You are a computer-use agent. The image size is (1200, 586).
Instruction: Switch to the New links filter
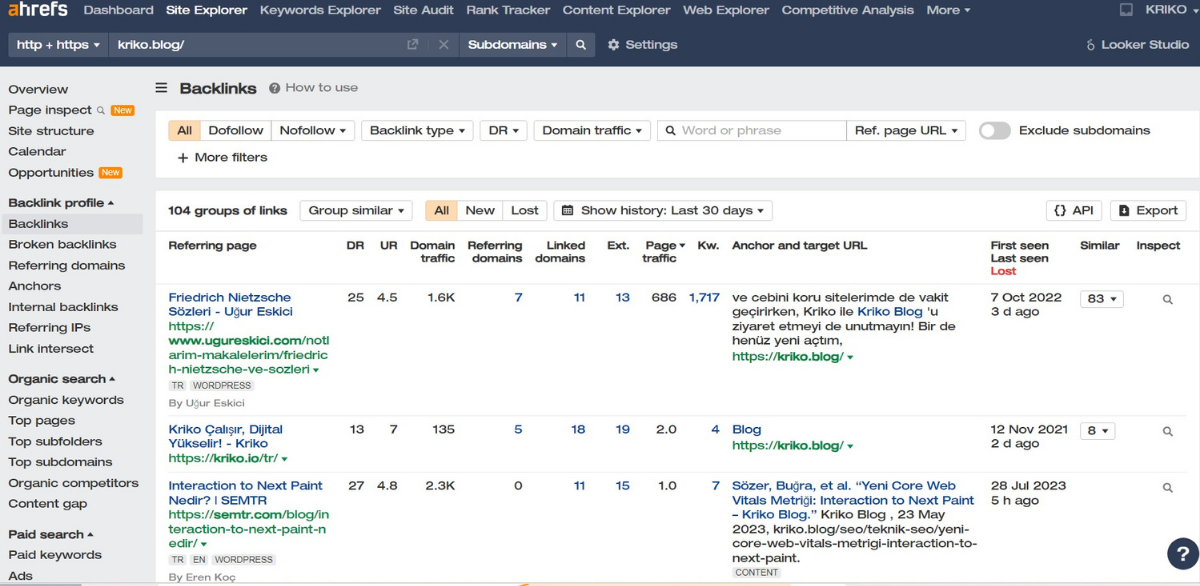pyautogui.click(x=480, y=210)
